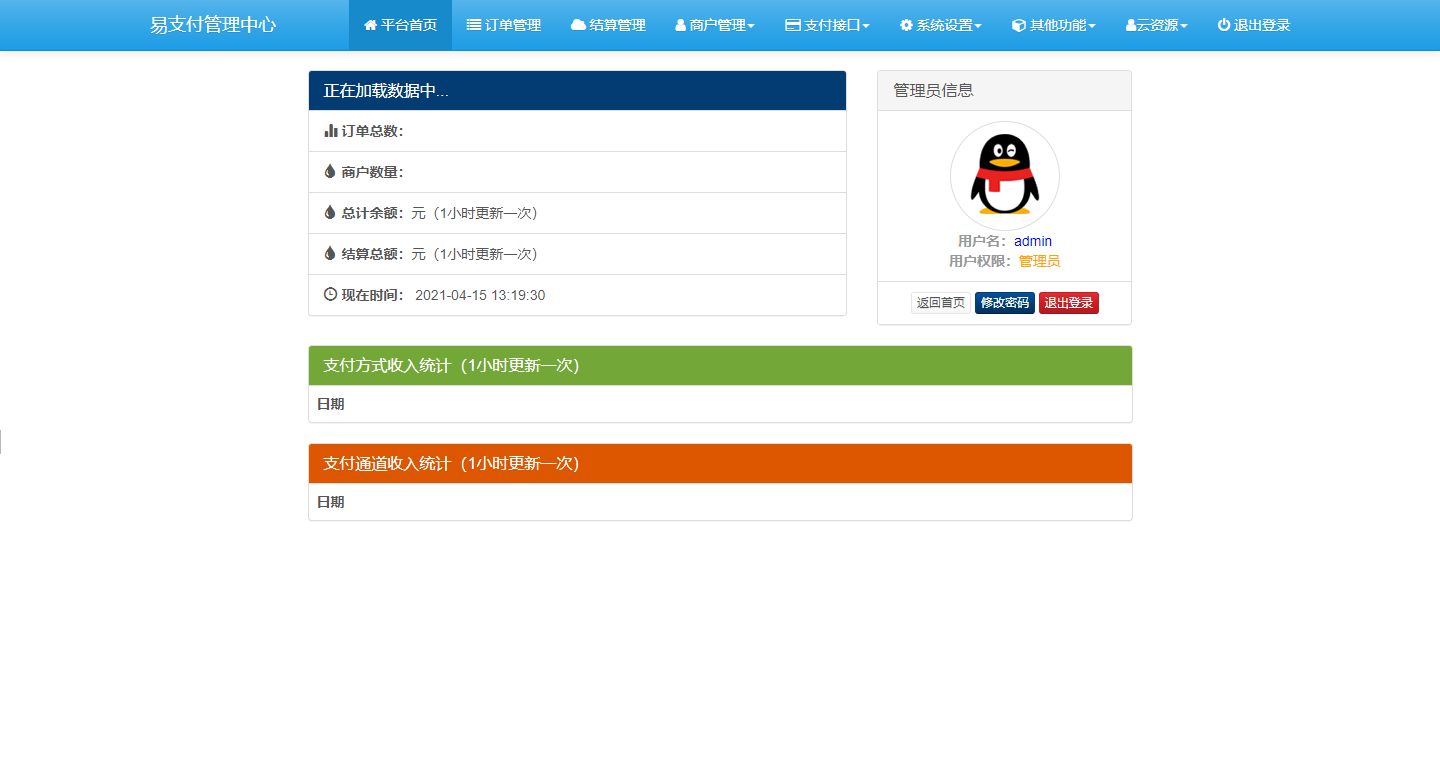This screenshot has width=1440, height=757.
Task: Click the bar chart icon beside 订单总数
Action: pos(330,130)
